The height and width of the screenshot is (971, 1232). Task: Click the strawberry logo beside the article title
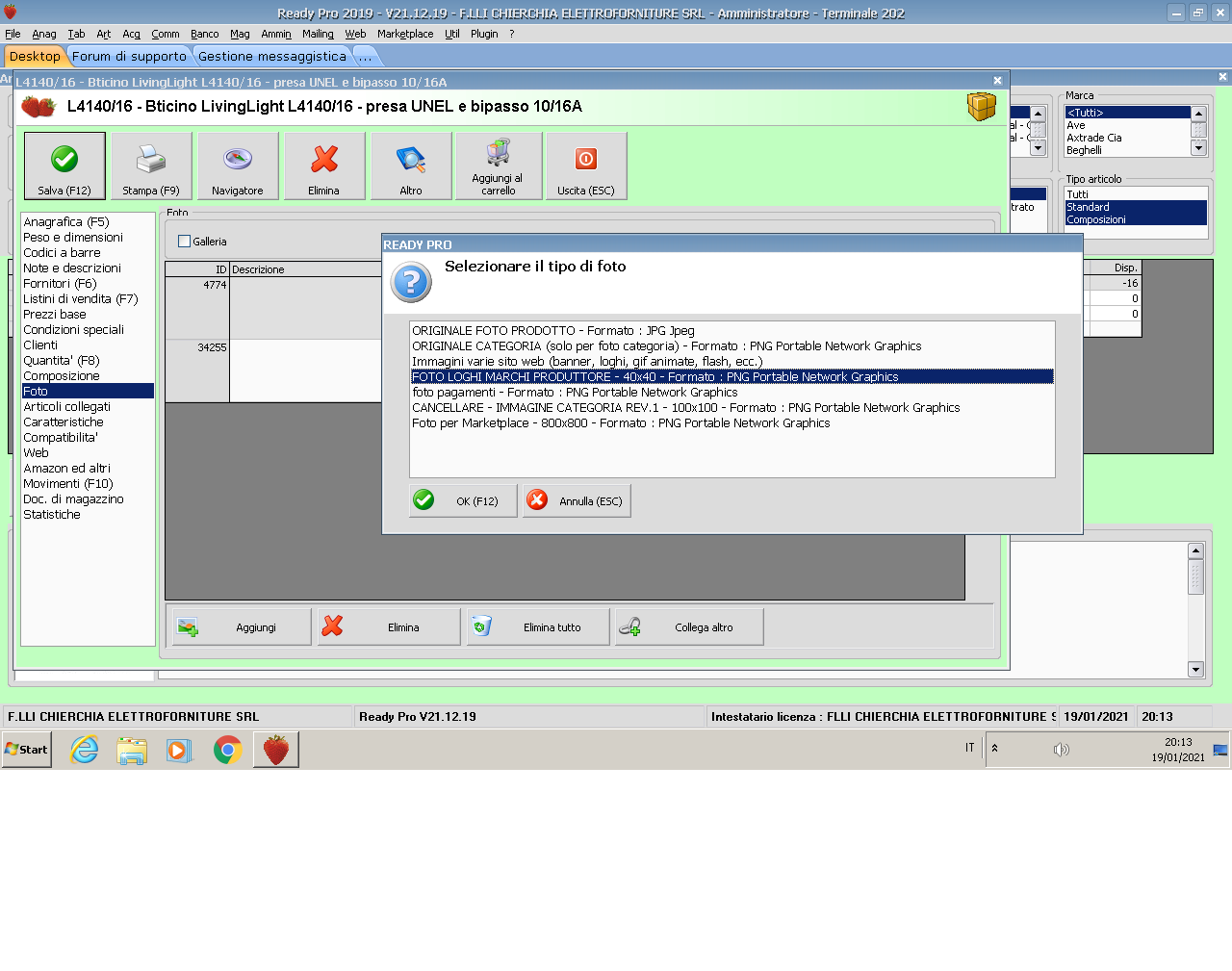[x=38, y=106]
